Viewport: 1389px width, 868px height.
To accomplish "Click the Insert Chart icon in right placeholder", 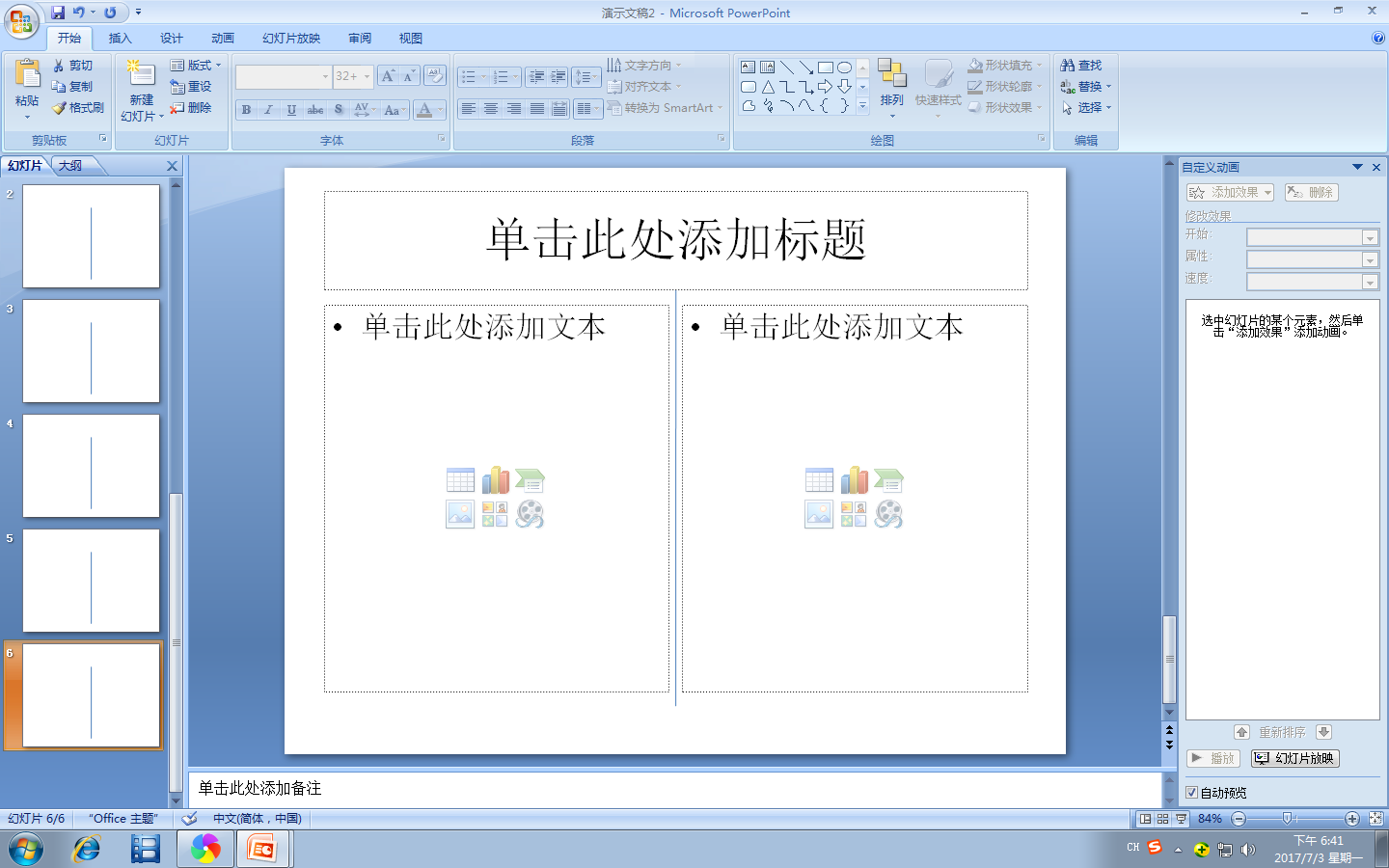I will [x=854, y=479].
